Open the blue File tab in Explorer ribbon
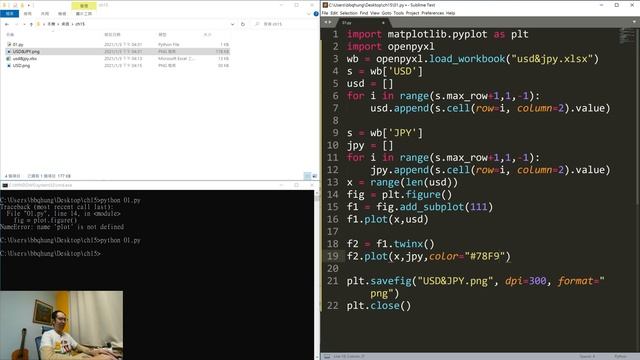Screen dimensions: 640x360 click(x=9, y=13)
